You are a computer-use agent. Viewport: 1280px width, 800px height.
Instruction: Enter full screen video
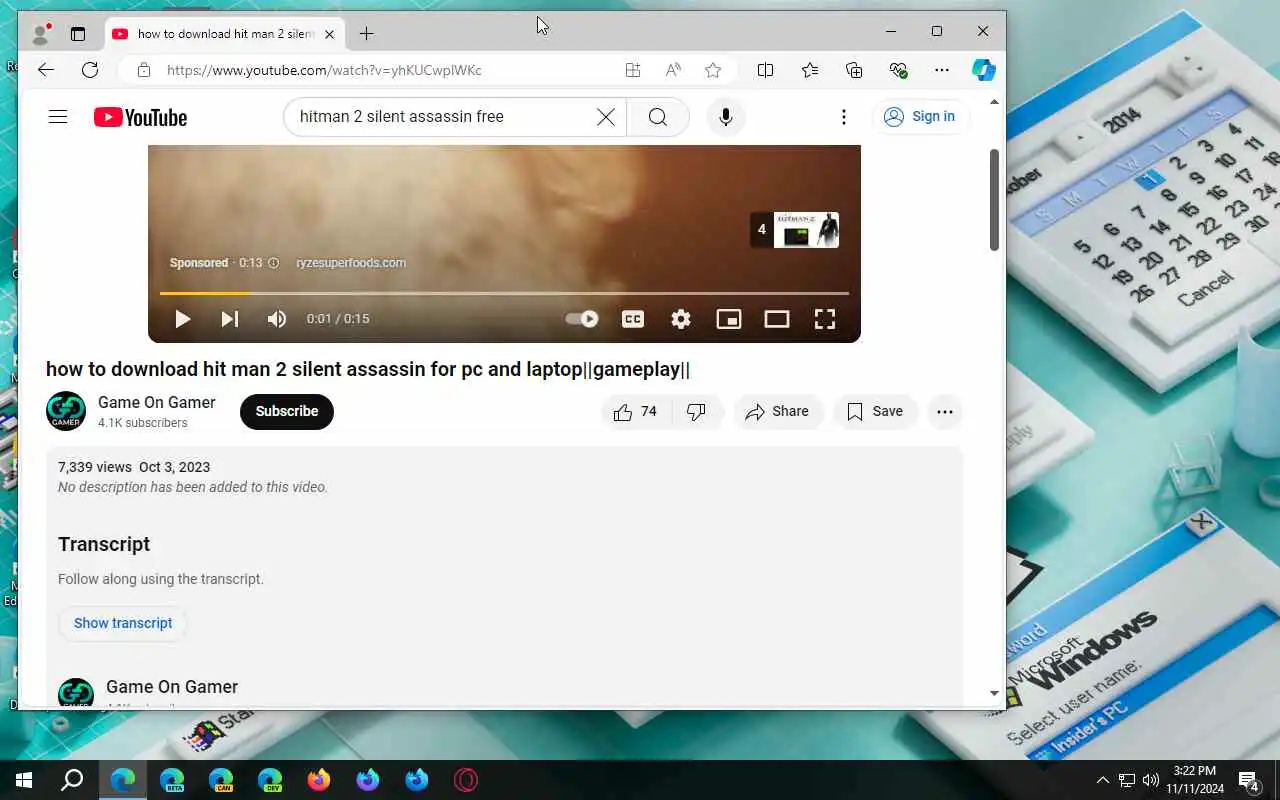[x=825, y=319]
